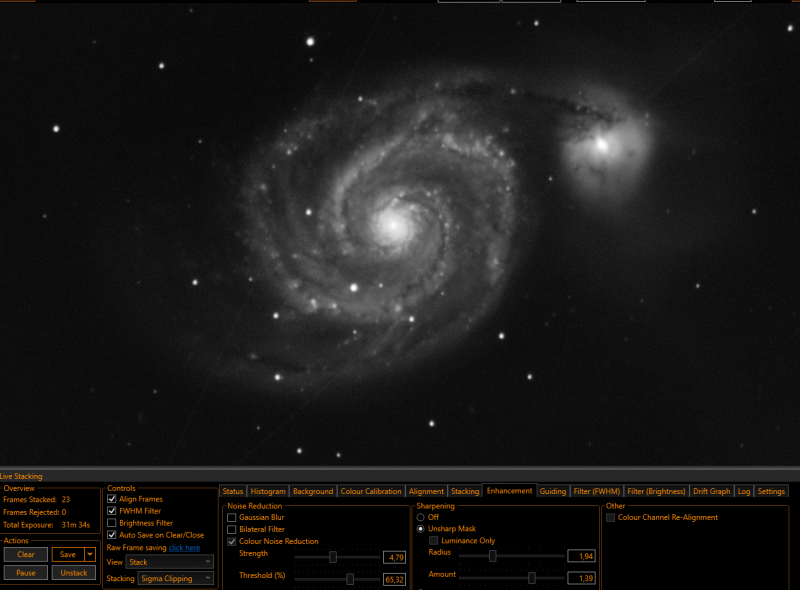Open the Log tab
This screenshot has height=590, width=800.
tap(744, 491)
